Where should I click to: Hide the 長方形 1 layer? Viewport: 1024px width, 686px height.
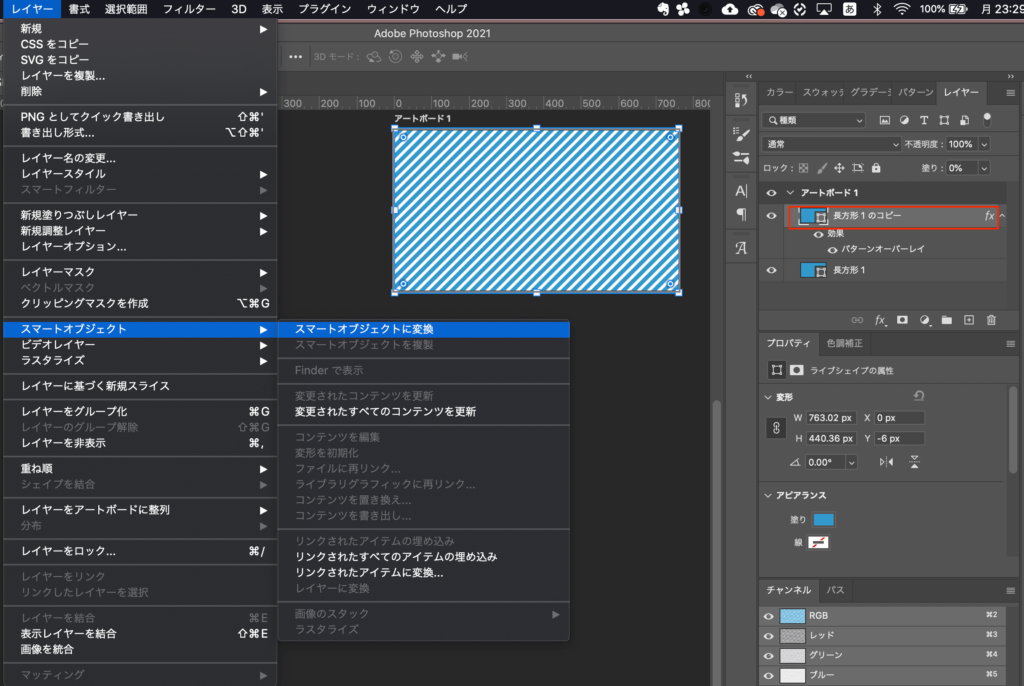click(770, 269)
